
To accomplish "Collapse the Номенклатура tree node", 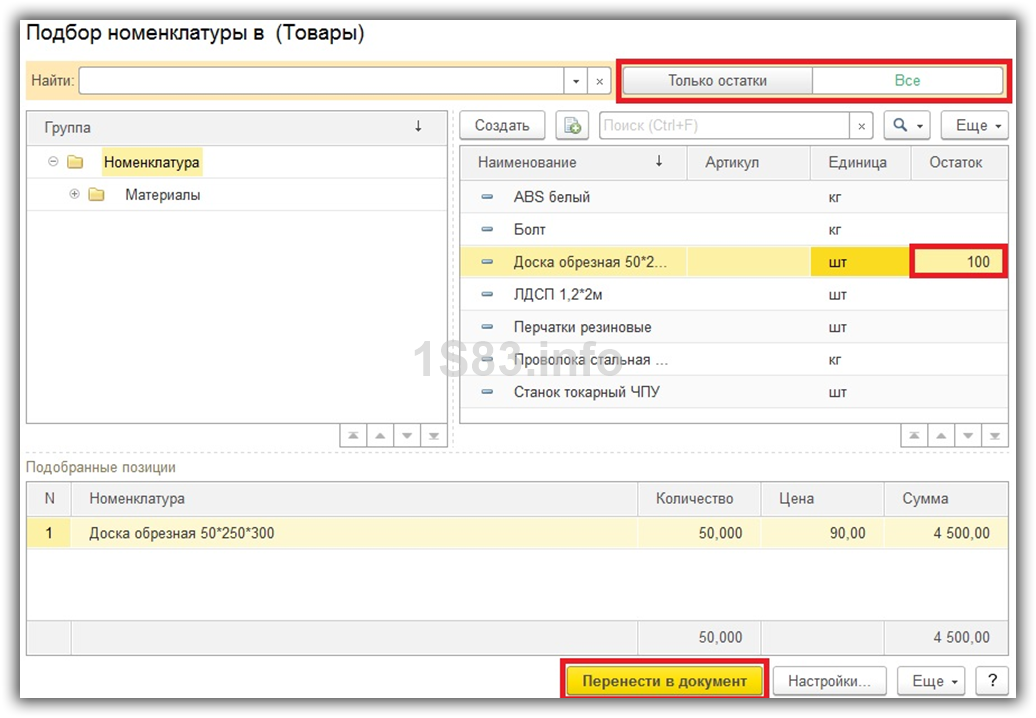I will (x=53, y=162).
